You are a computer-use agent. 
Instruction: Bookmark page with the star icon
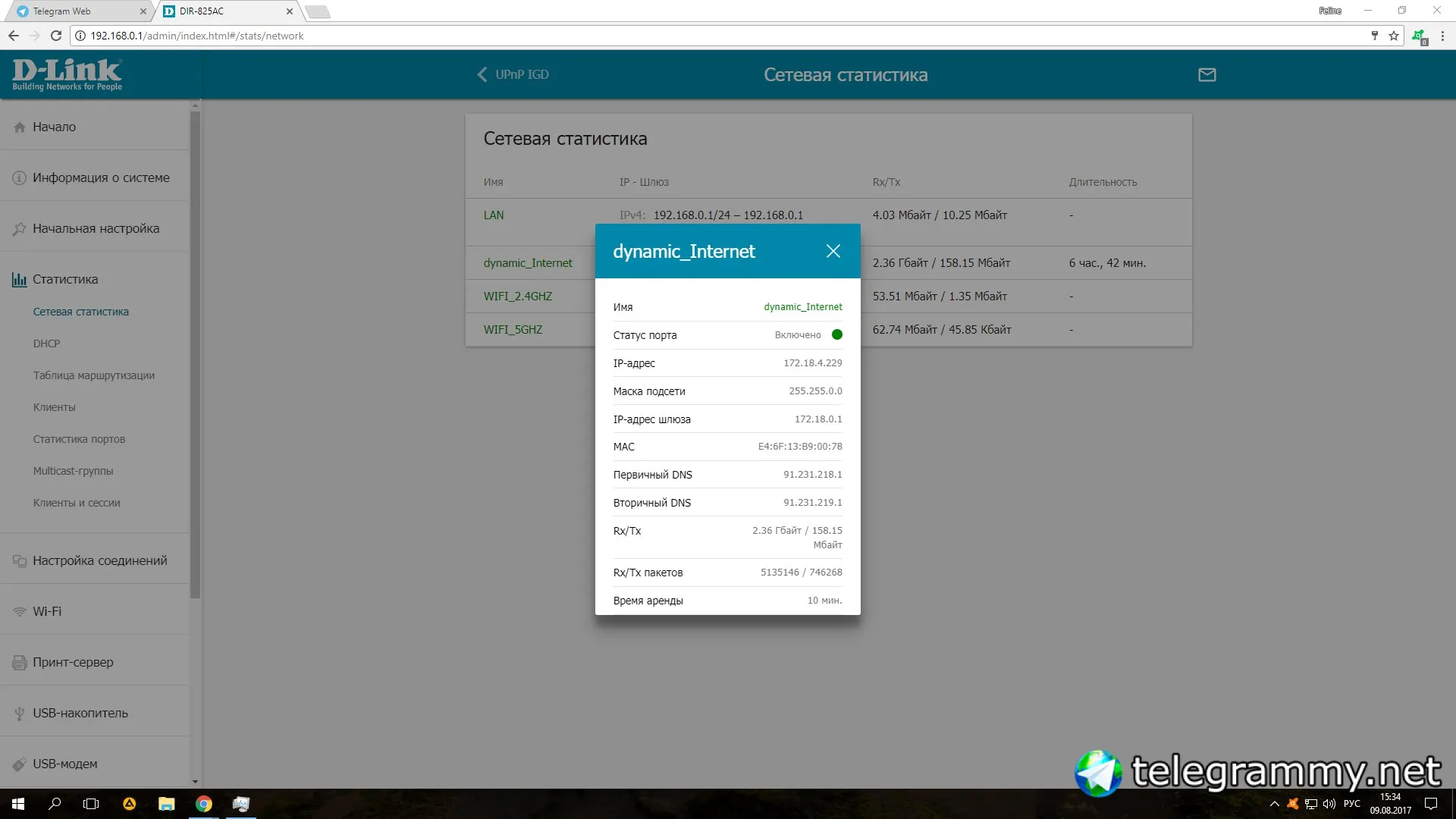pos(1393,36)
